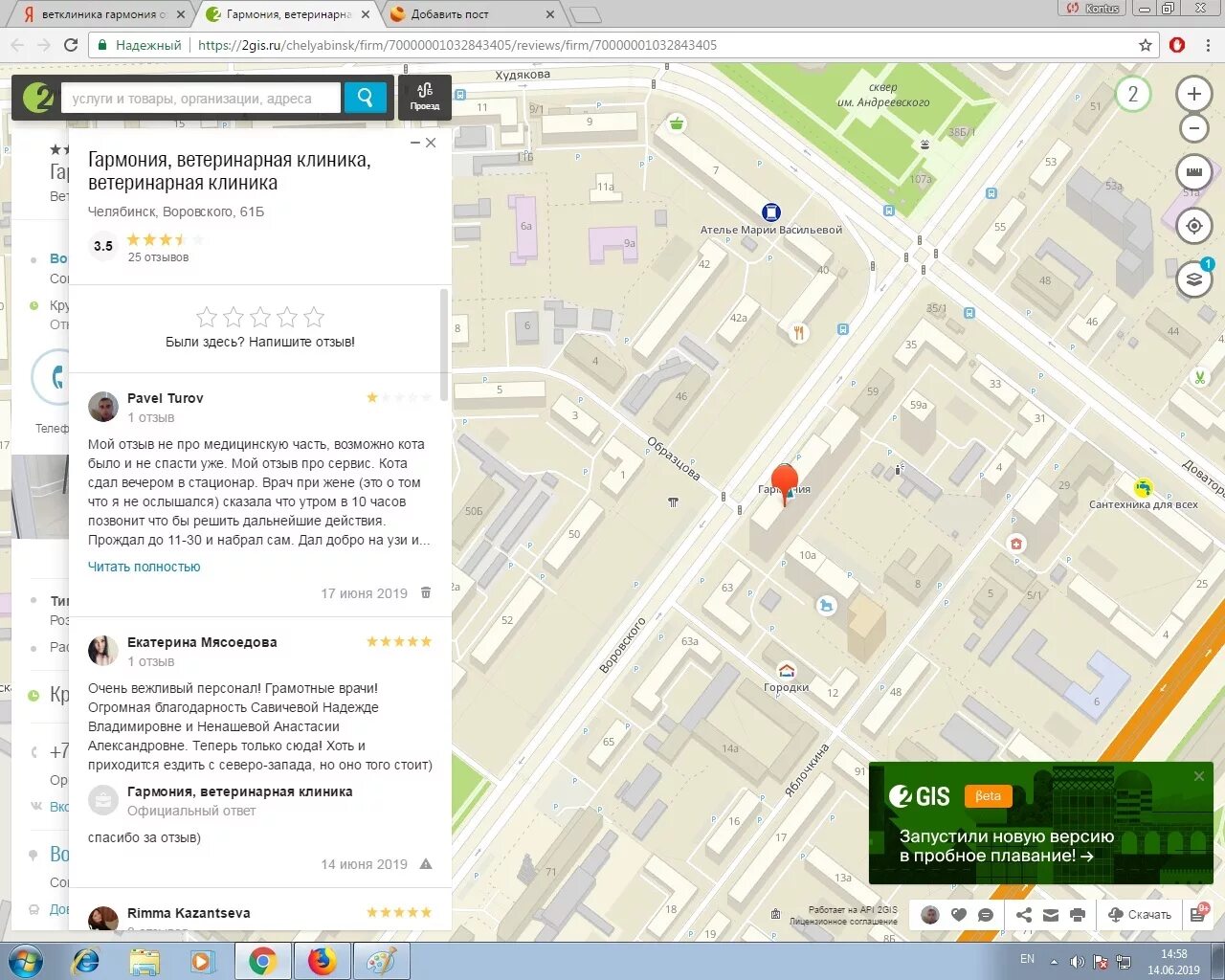The height and width of the screenshot is (980, 1225).
Task: Open Firefox from the taskbar
Action: [322, 961]
